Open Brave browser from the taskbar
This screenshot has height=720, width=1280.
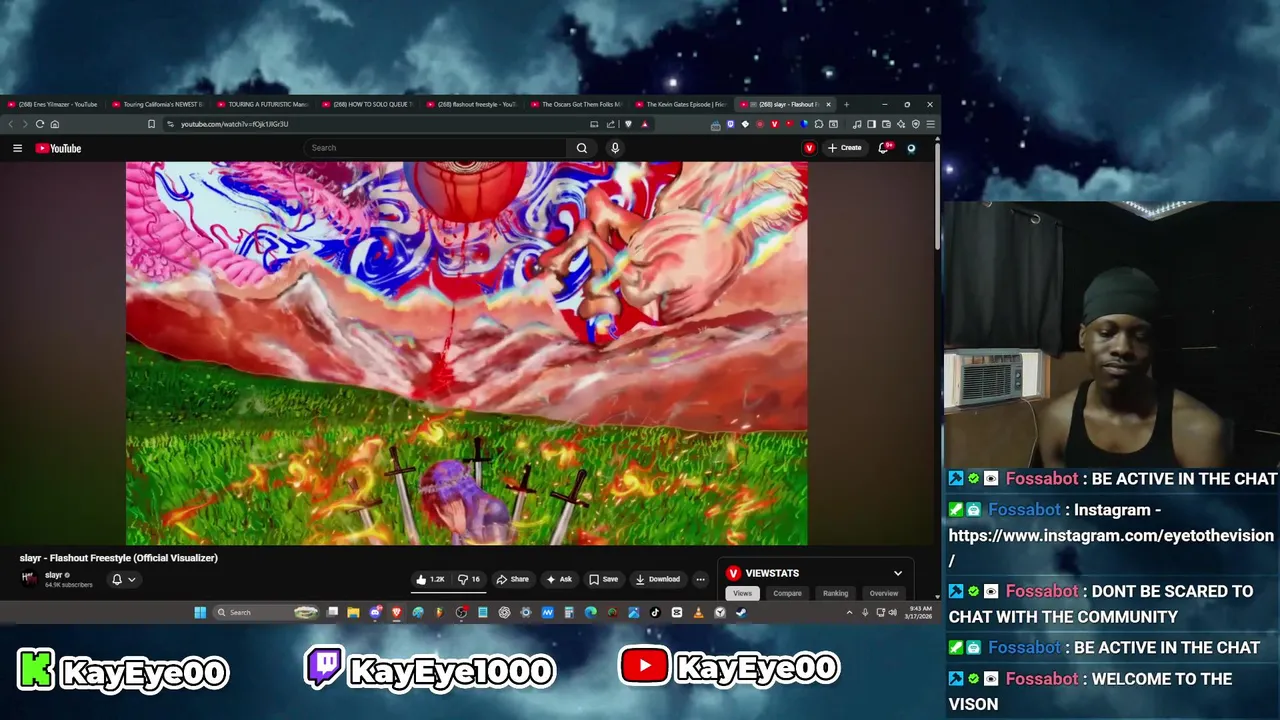pyautogui.click(x=397, y=612)
